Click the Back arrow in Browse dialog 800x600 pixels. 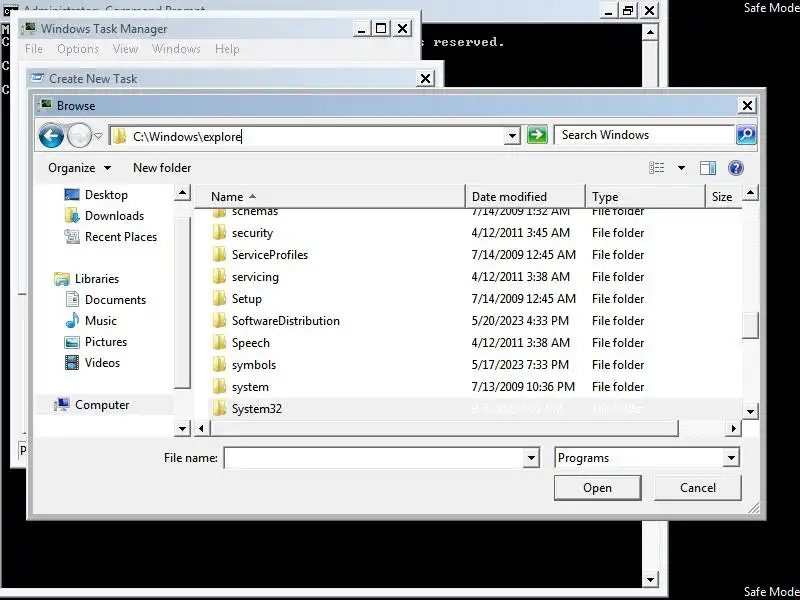(x=51, y=136)
